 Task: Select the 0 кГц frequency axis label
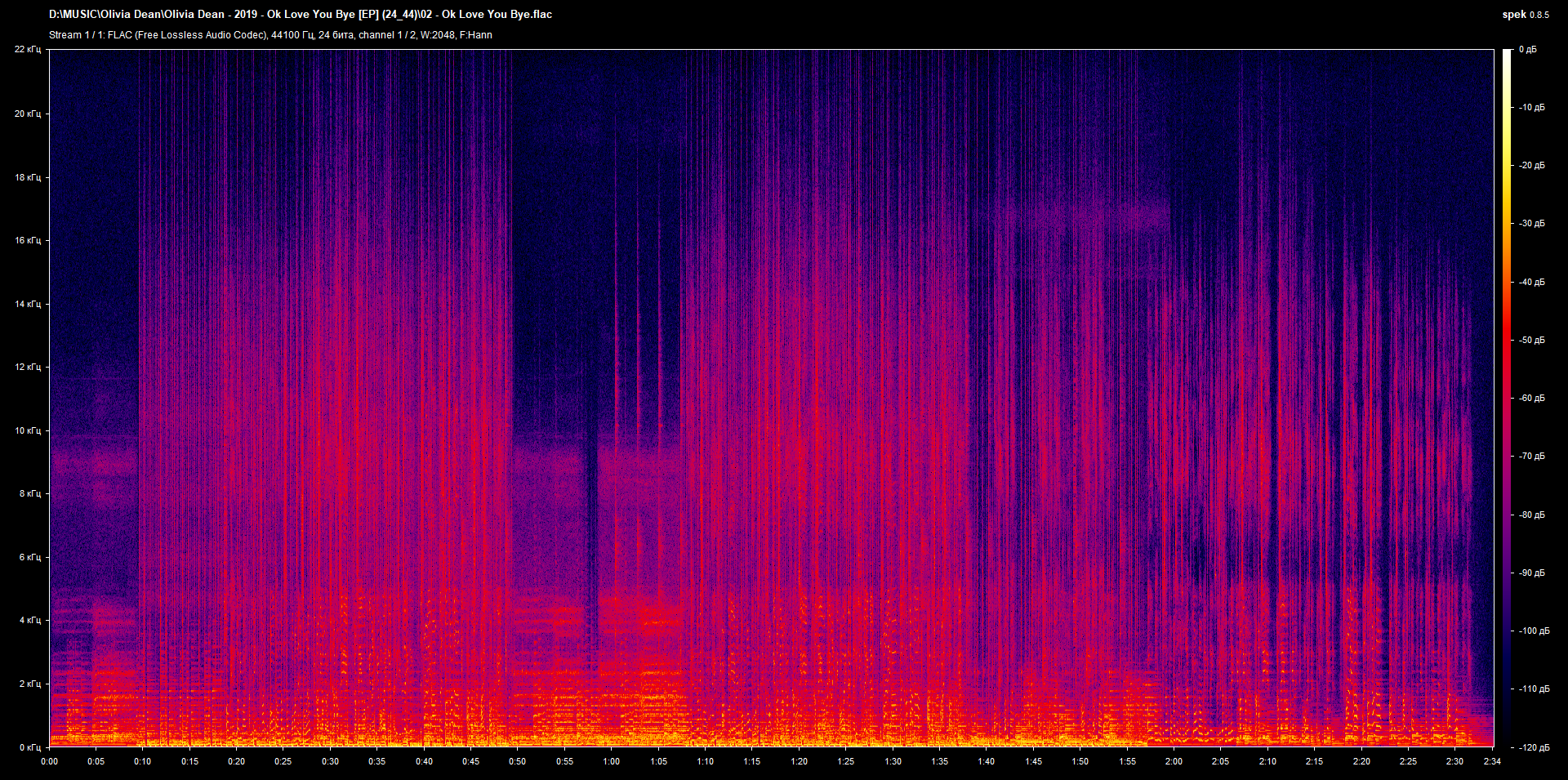30,747
